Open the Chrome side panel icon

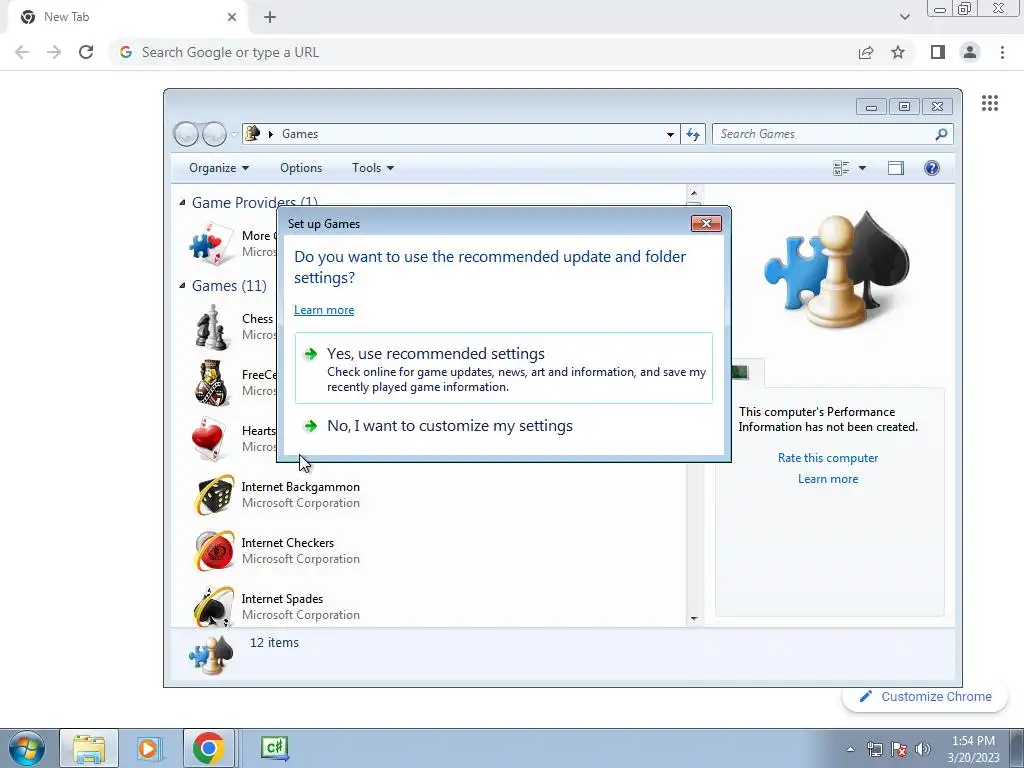pyautogui.click(x=938, y=52)
